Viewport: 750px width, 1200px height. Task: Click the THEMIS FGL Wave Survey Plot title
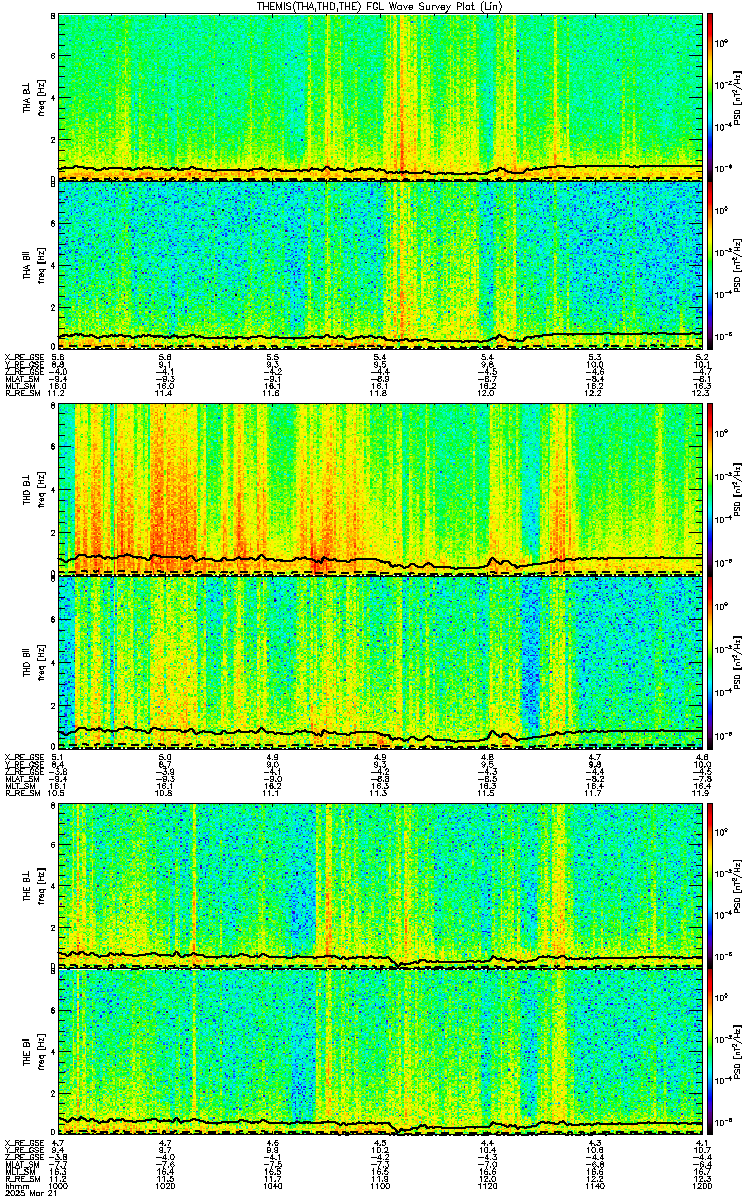tap(380, 6)
